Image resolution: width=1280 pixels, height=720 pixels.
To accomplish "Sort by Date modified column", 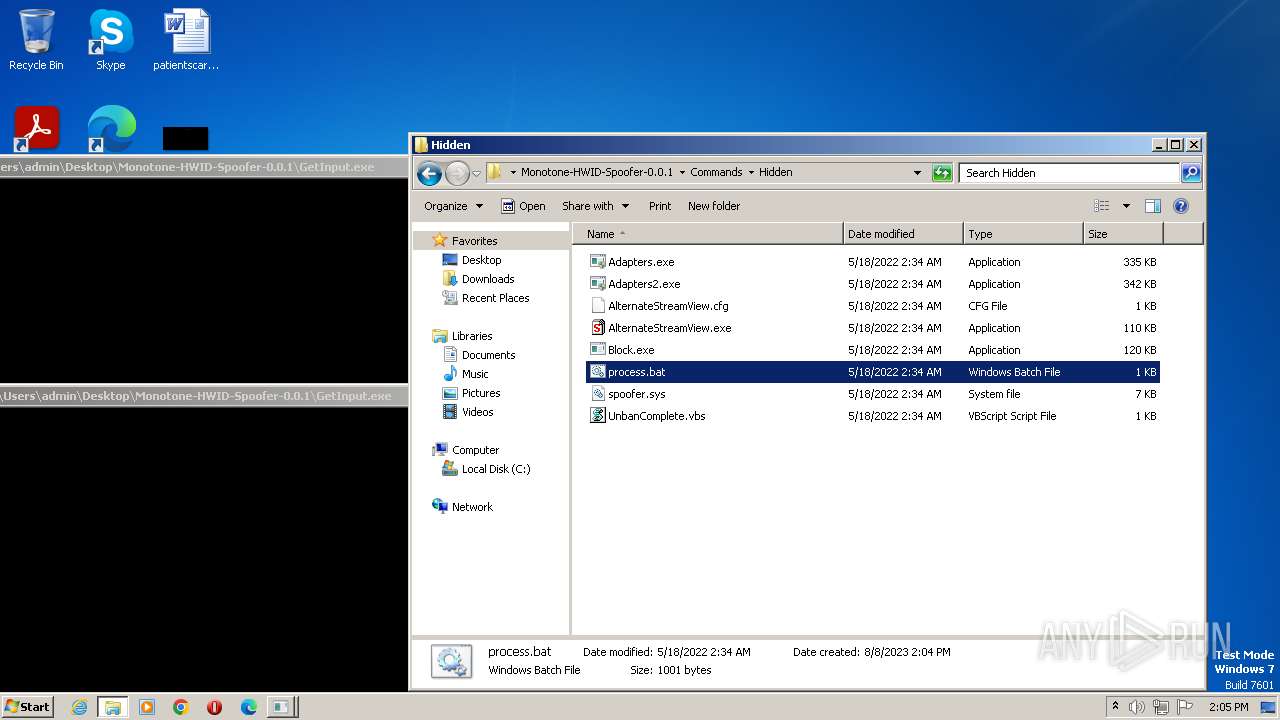I will (x=903, y=234).
